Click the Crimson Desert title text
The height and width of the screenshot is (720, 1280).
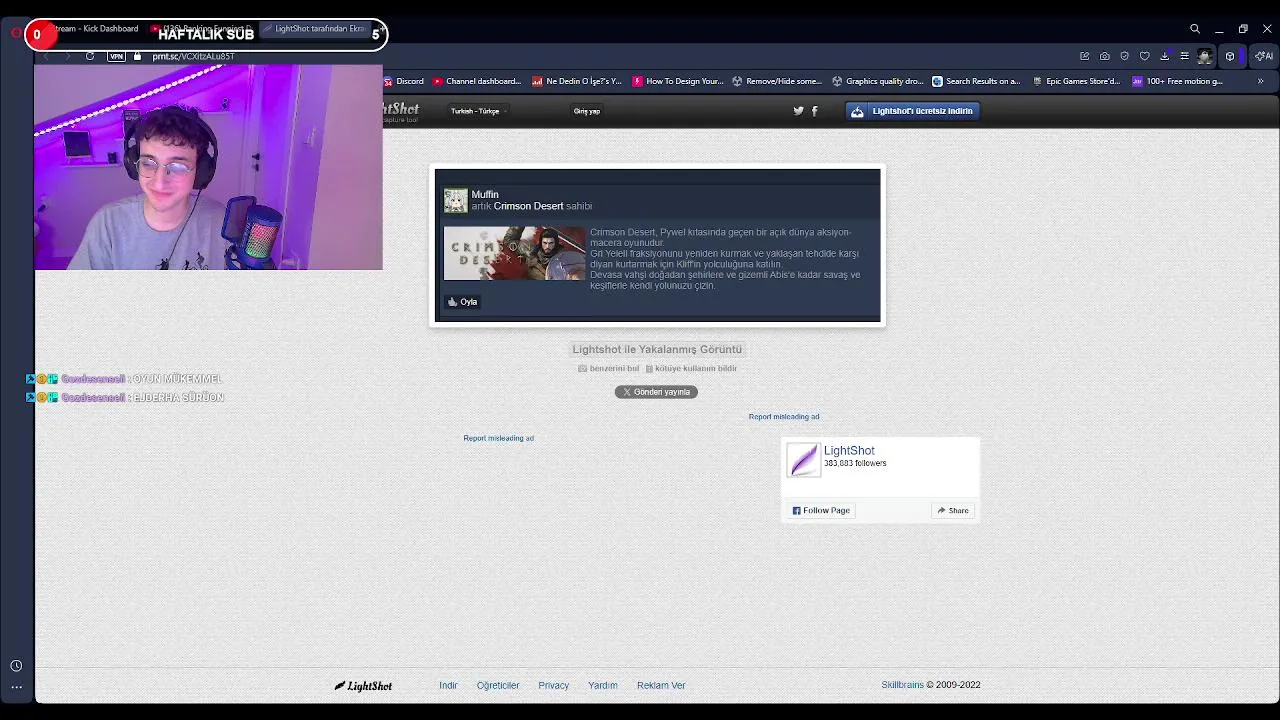(528, 206)
